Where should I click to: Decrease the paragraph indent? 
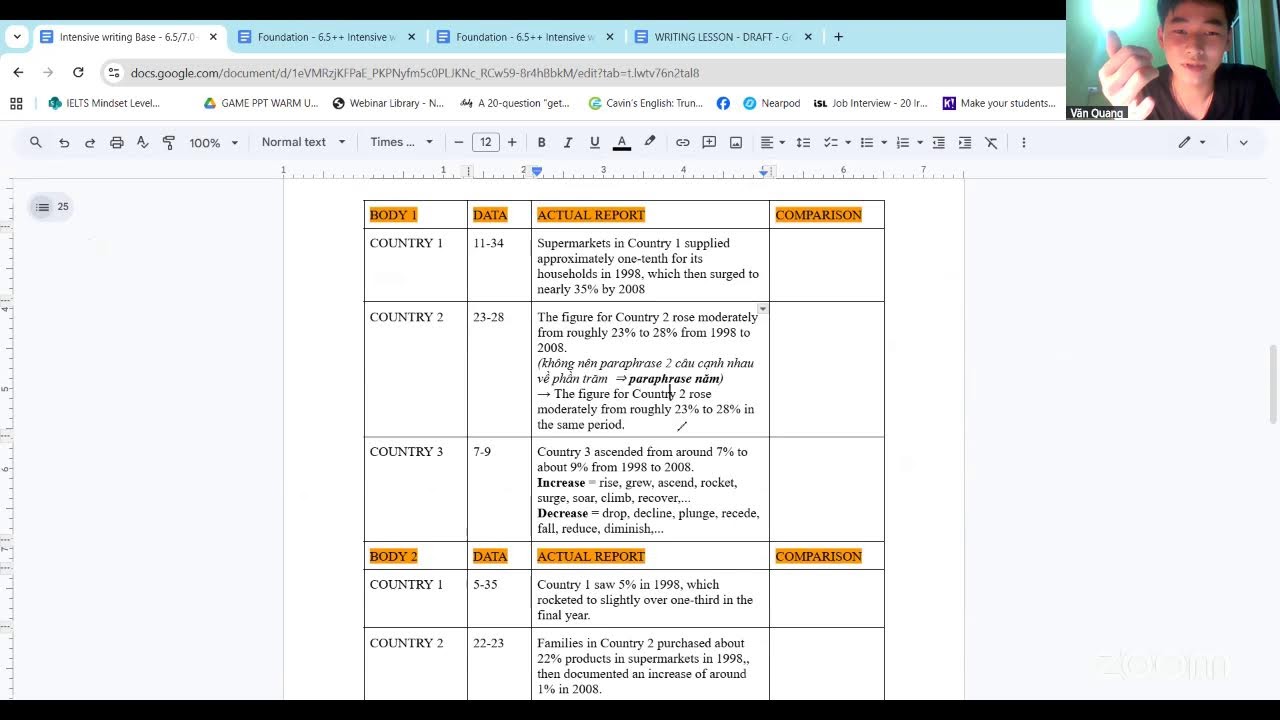(x=939, y=143)
